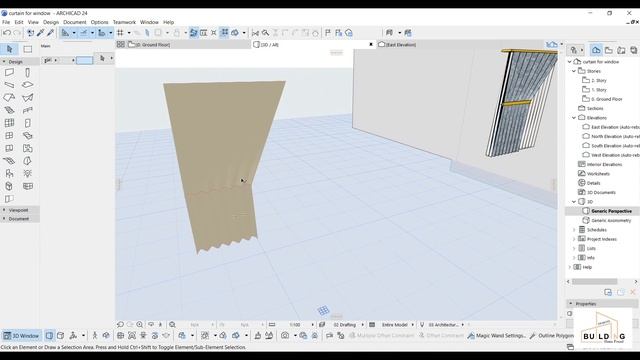Select the Stair tool
Screen dimensions: 640x360
[9, 110]
